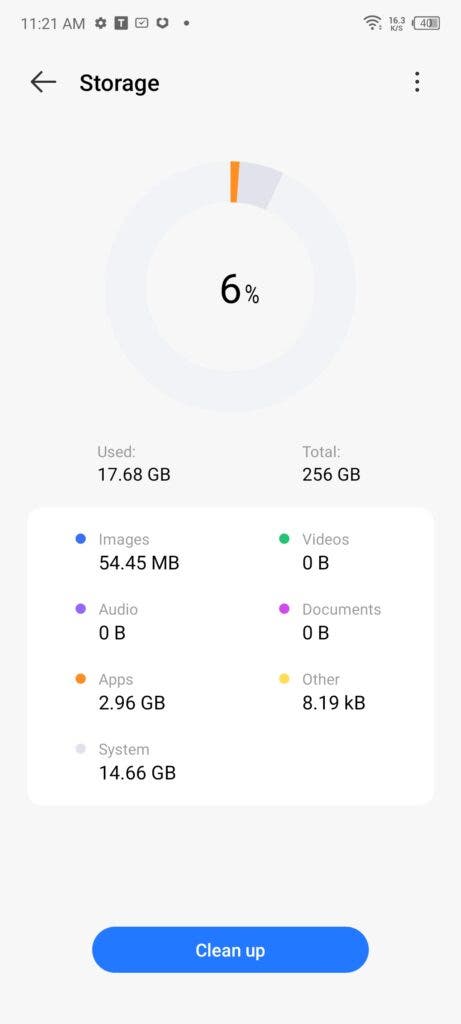Tap the Wi-Fi icon in status bar
This screenshot has height=1024, width=461.
372,24
